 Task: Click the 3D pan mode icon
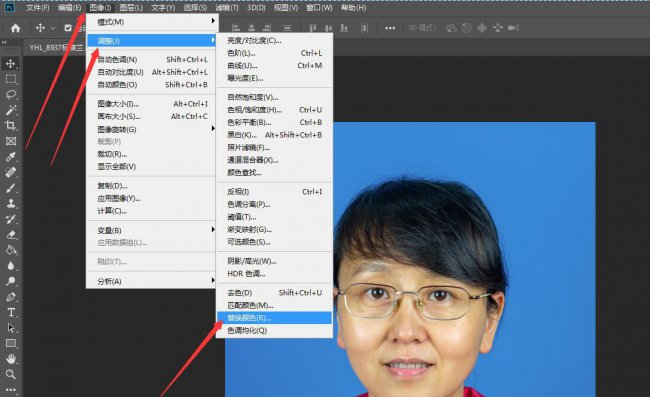pos(482,28)
